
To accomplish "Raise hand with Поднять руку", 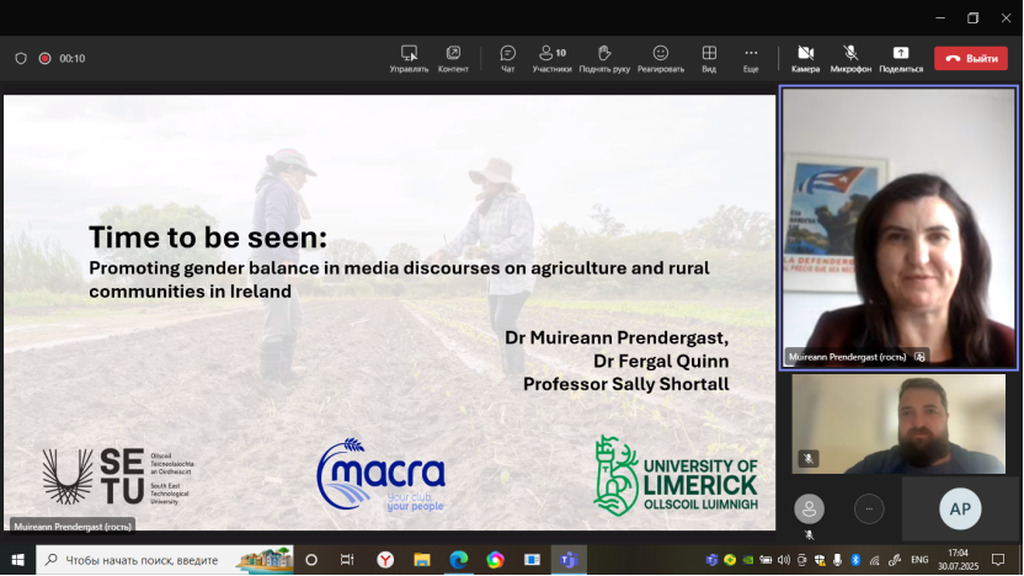I will [x=604, y=58].
